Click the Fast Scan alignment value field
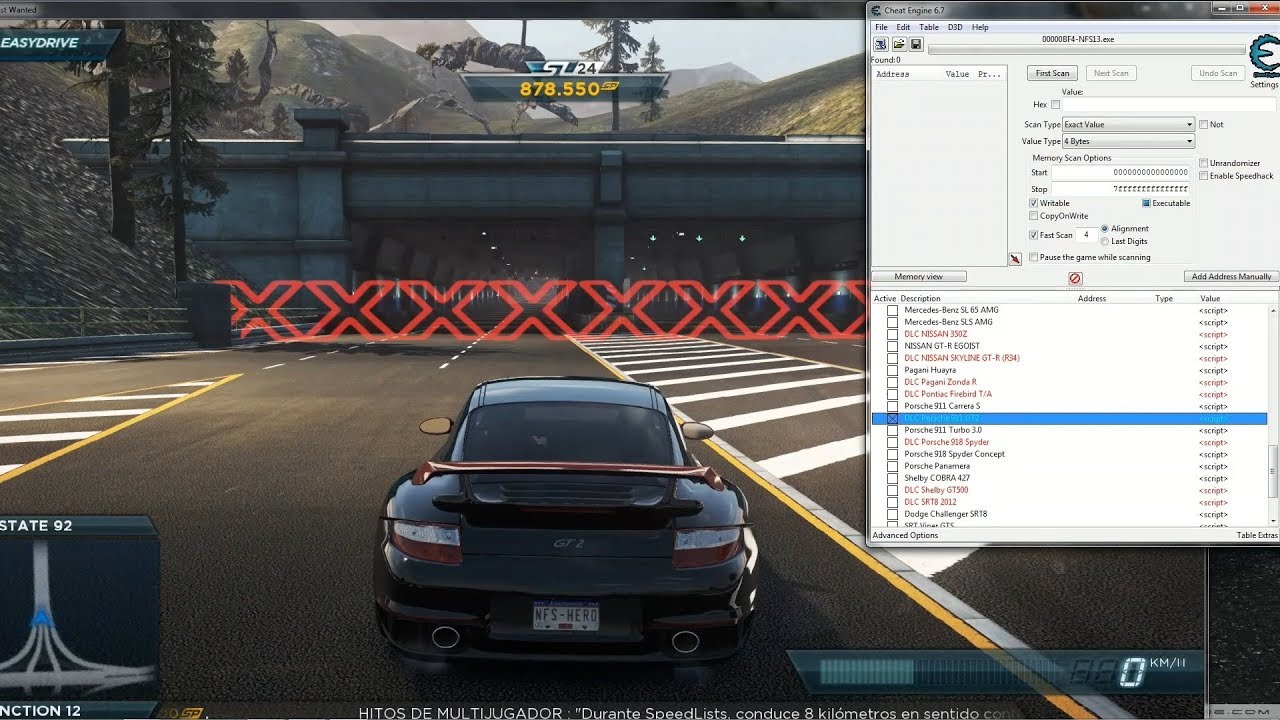The image size is (1280, 720). (1085, 235)
